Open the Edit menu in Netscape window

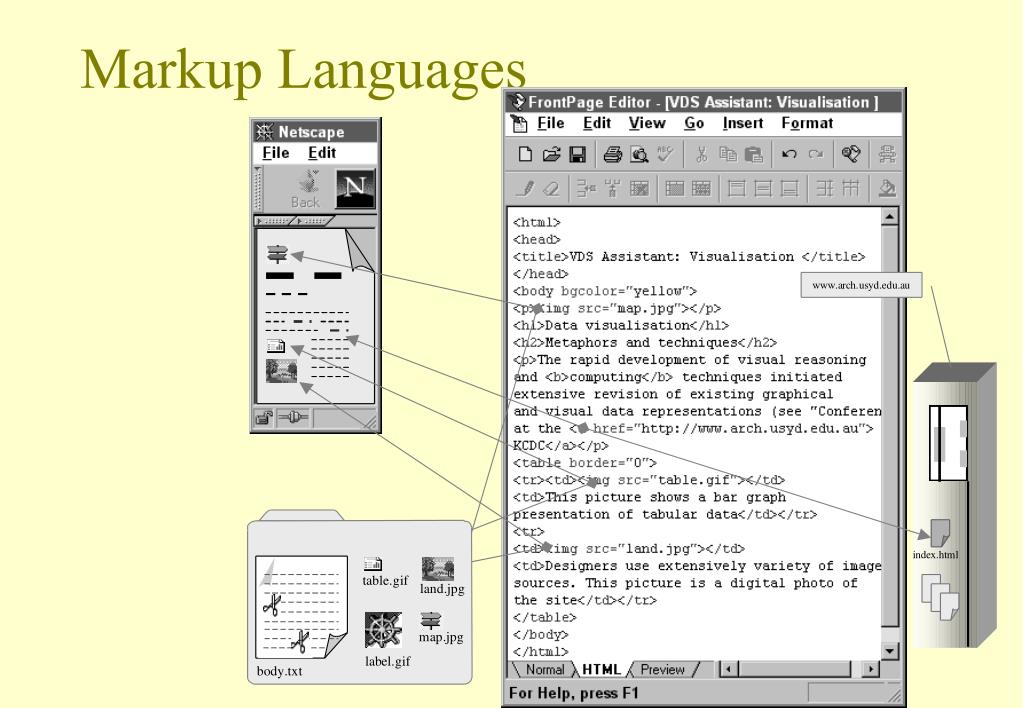click(x=322, y=153)
